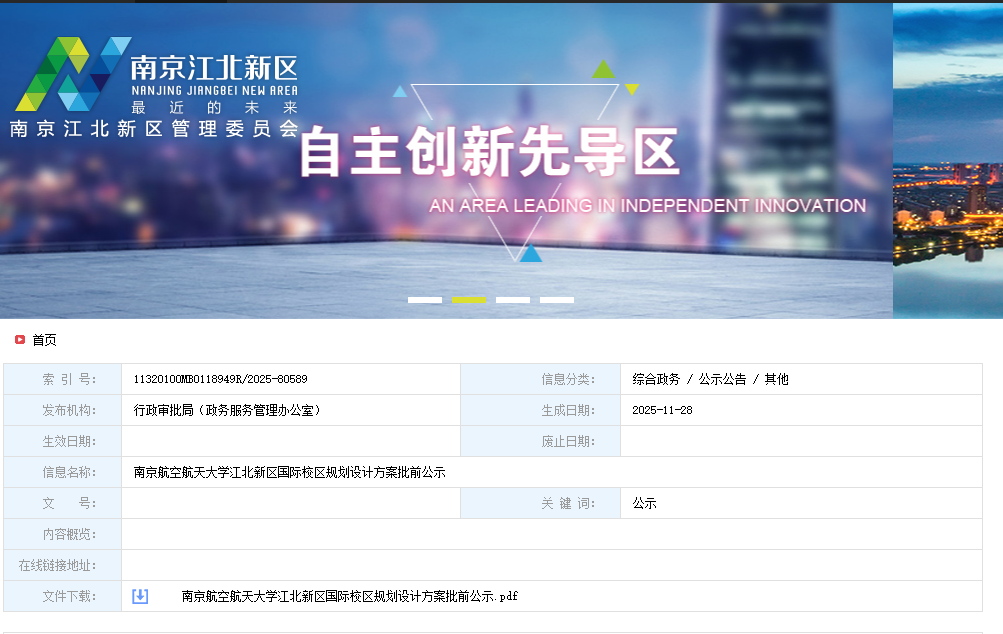
Task: Select the 综合政务 classification link
Action: coord(654,378)
